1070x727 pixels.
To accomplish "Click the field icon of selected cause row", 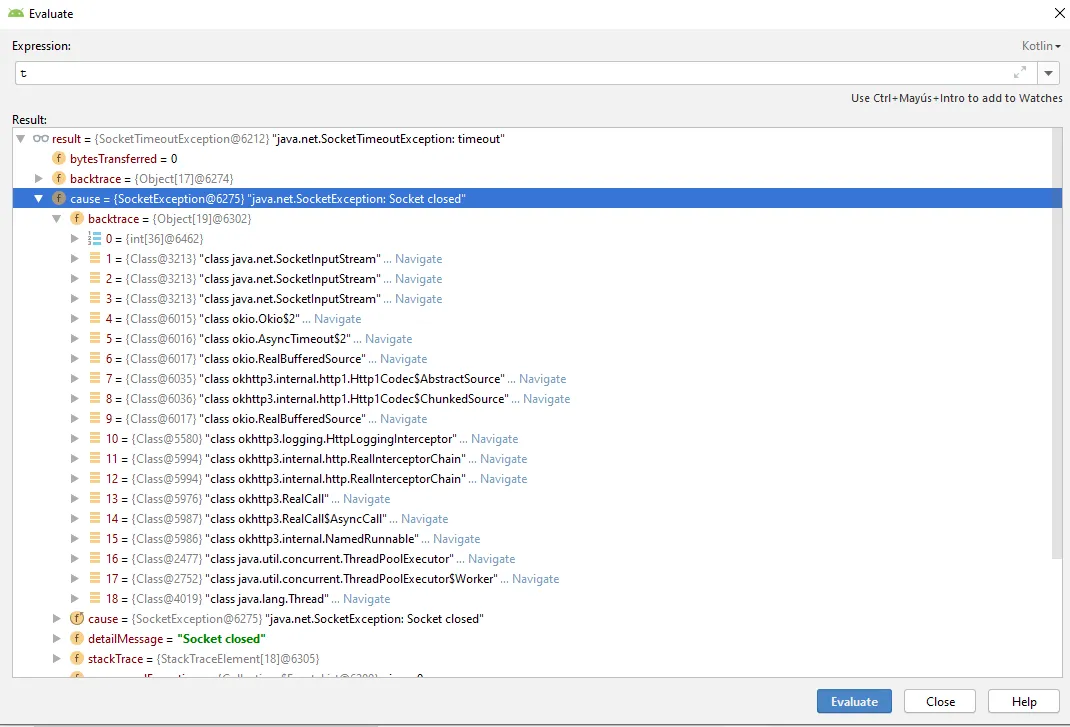I will pos(59,199).
